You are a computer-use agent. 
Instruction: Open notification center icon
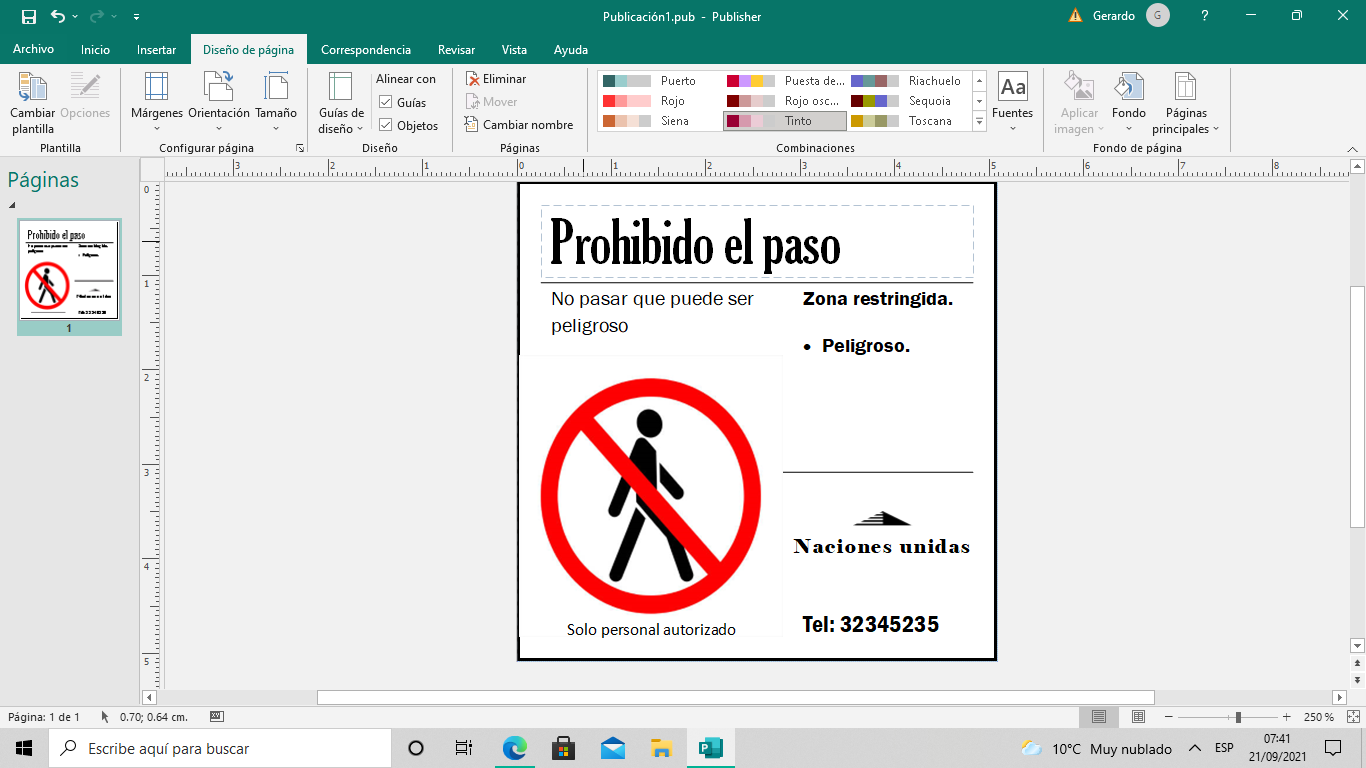coord(1332,748)
